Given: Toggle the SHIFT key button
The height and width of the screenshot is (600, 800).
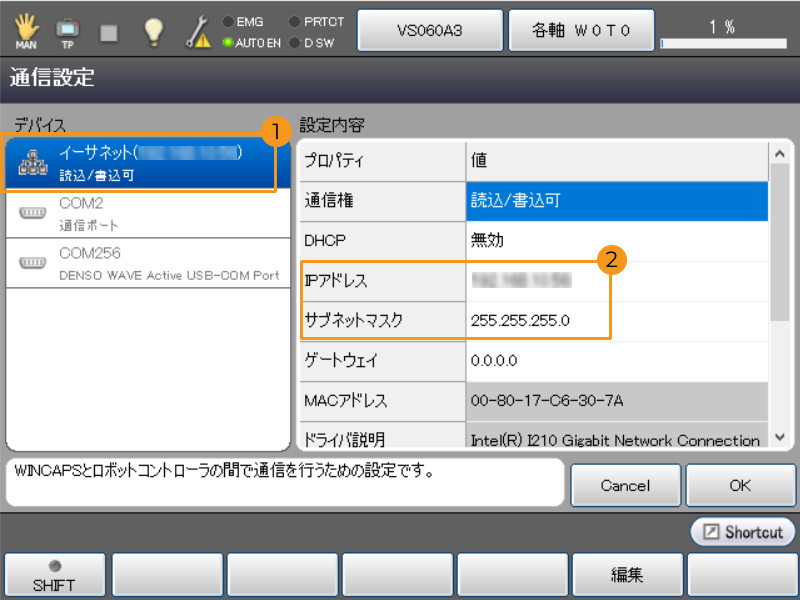Looking at the screenshot, I should click(x=54, y=575).
